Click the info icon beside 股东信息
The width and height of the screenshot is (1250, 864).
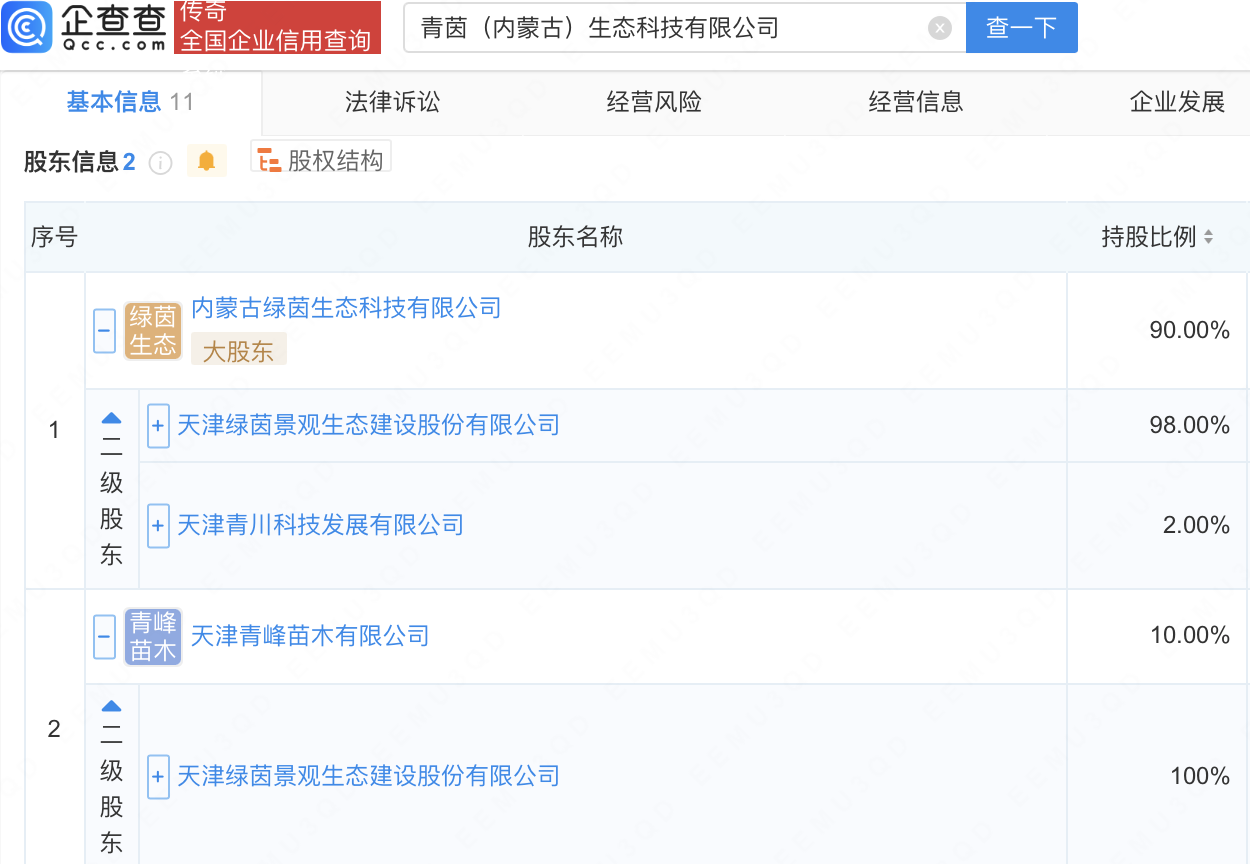(161, 162)
